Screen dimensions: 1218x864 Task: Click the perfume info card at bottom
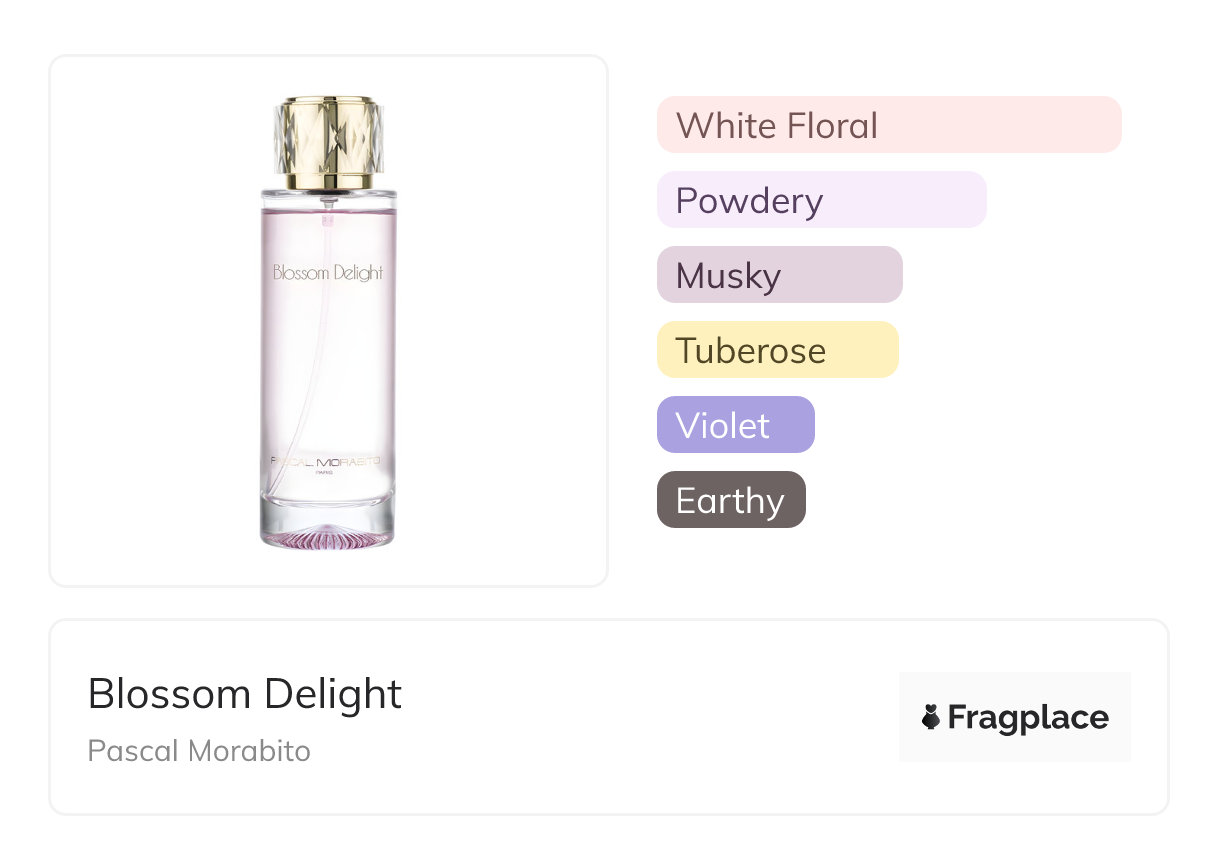click(x=609, y=717)
